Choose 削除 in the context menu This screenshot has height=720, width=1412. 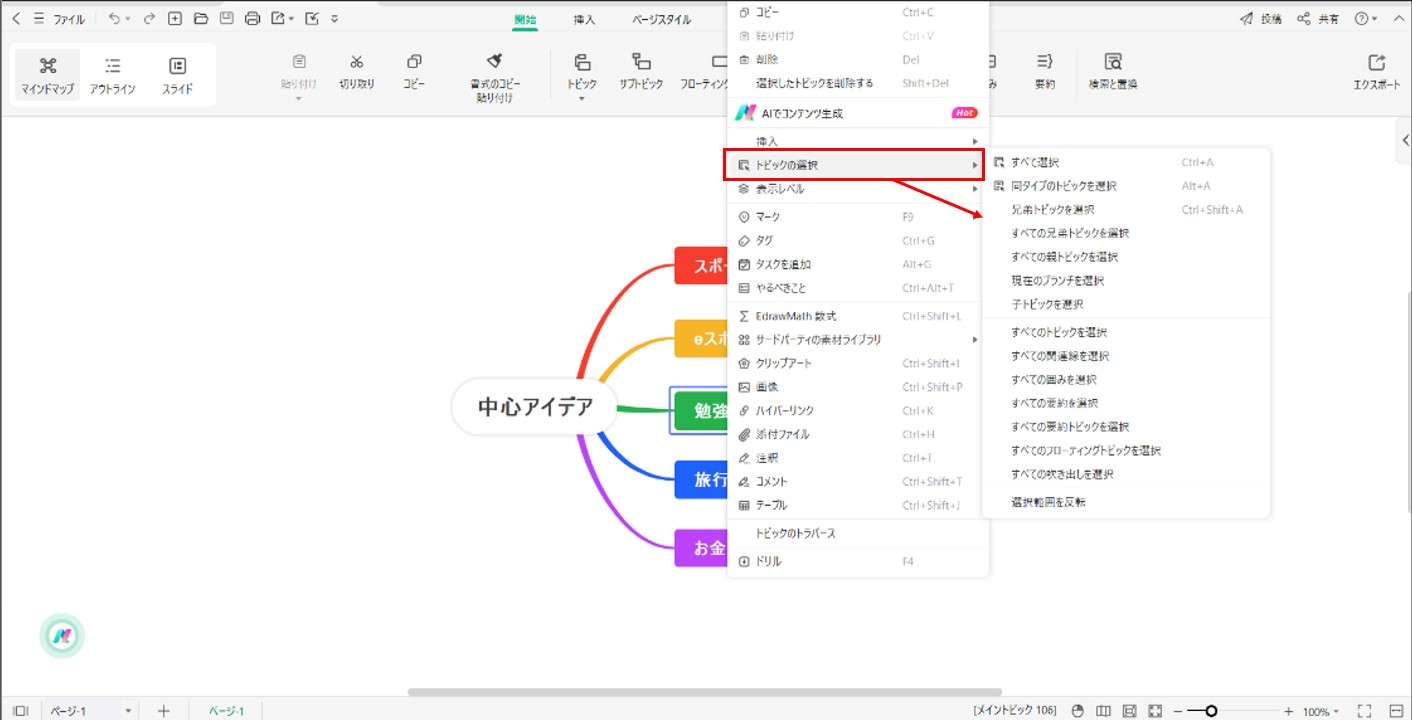tap(858, 60)
